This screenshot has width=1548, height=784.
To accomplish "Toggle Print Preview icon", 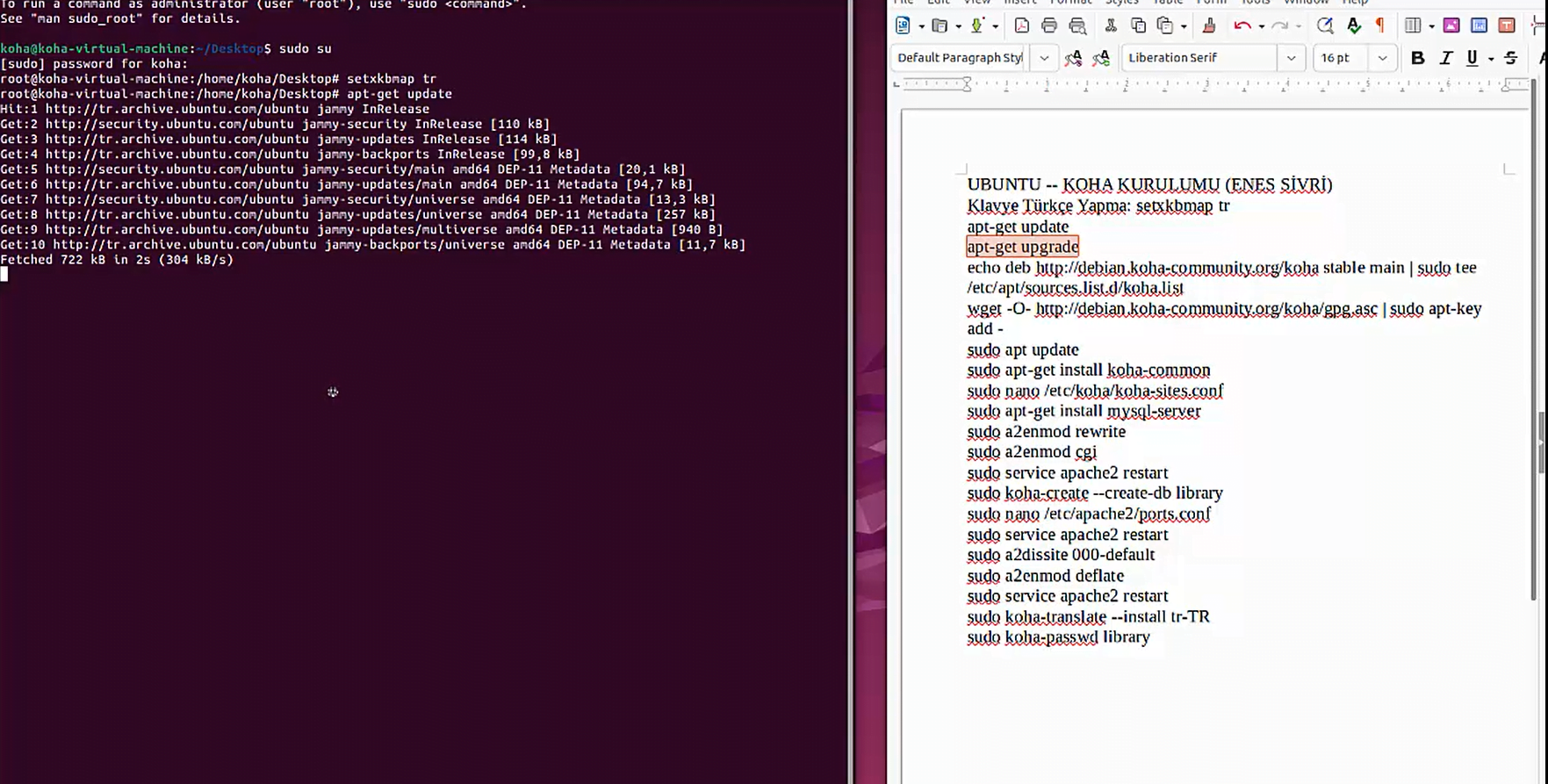I will pyautogui.click(x=1077, y=26).
